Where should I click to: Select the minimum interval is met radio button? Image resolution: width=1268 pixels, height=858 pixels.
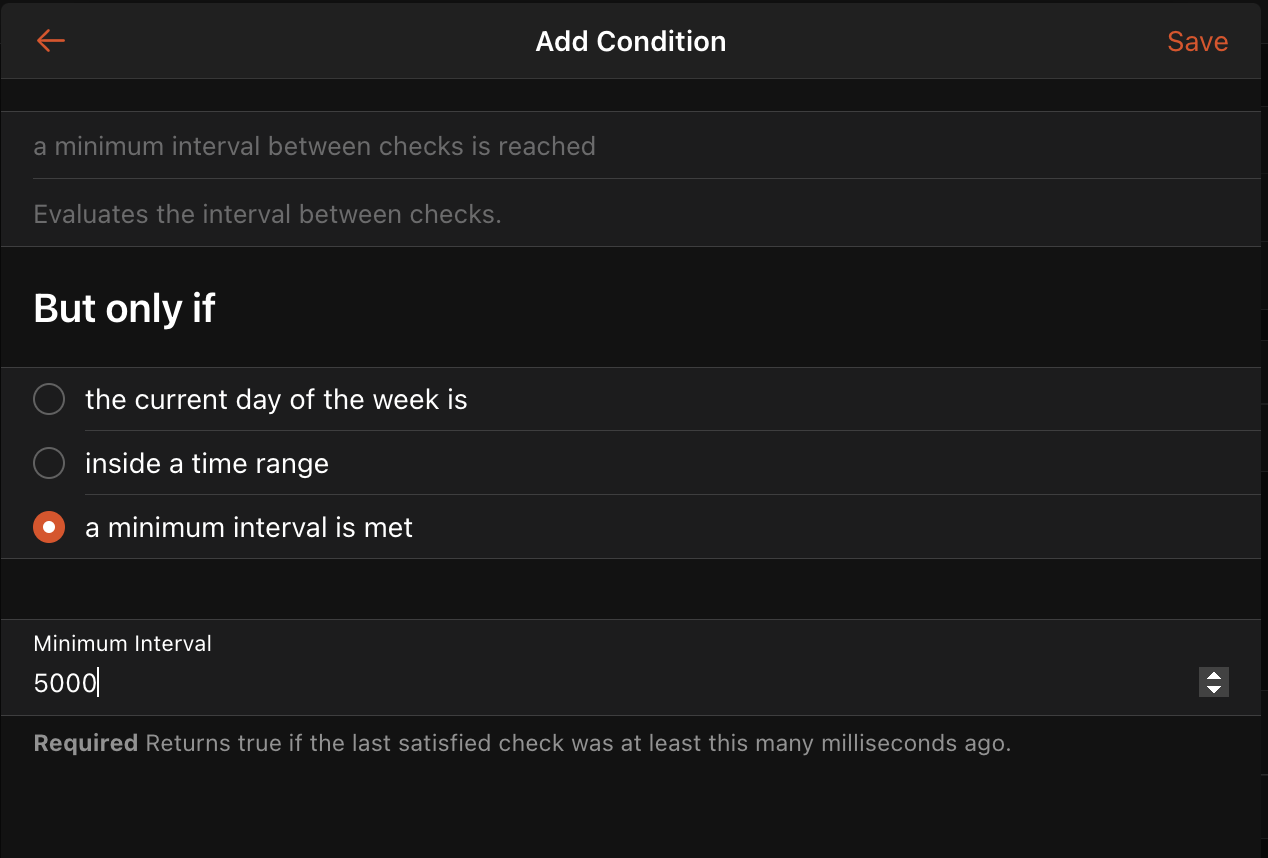pos(49,527)
